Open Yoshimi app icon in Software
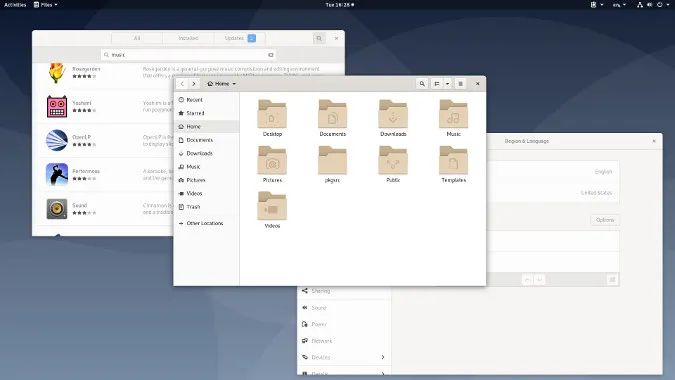The image size is (675, 380). pos(57,107)
